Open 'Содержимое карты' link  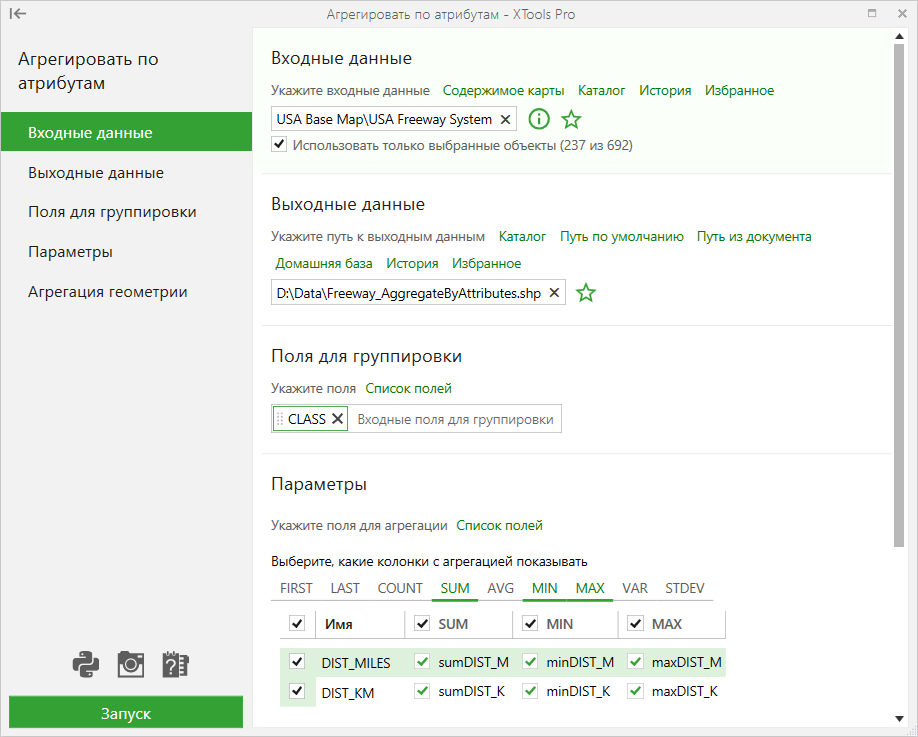503,91
